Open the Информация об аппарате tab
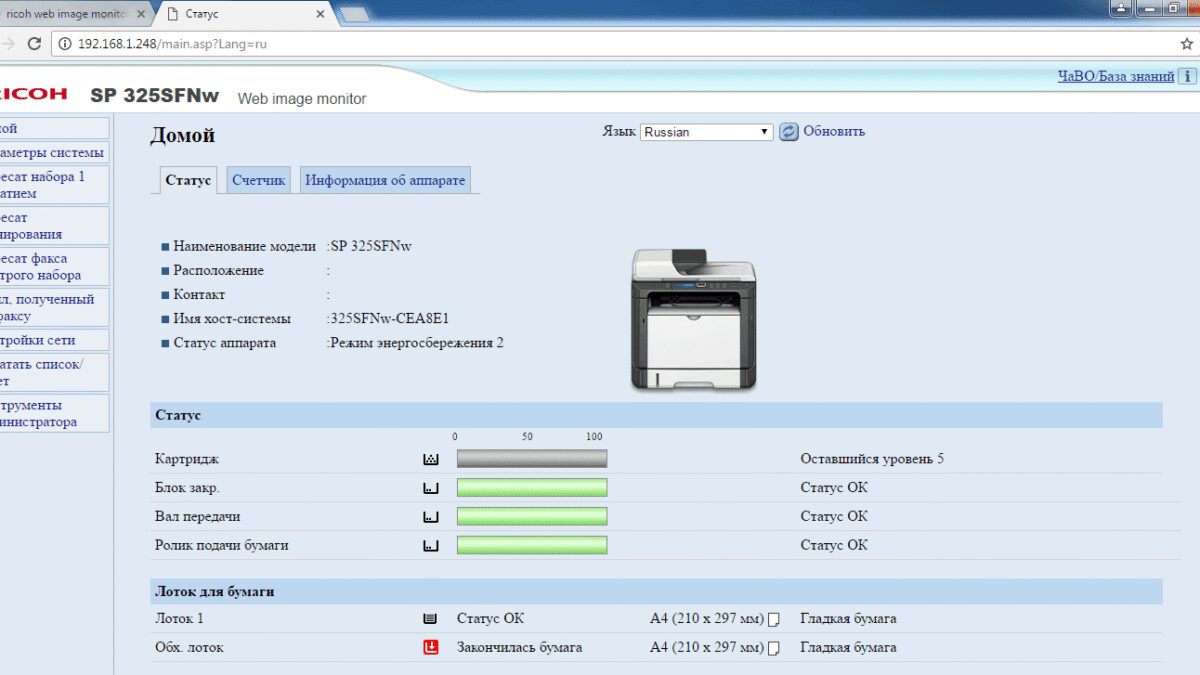Viewport: 1200px width, 675px height. tap(385, 180)
